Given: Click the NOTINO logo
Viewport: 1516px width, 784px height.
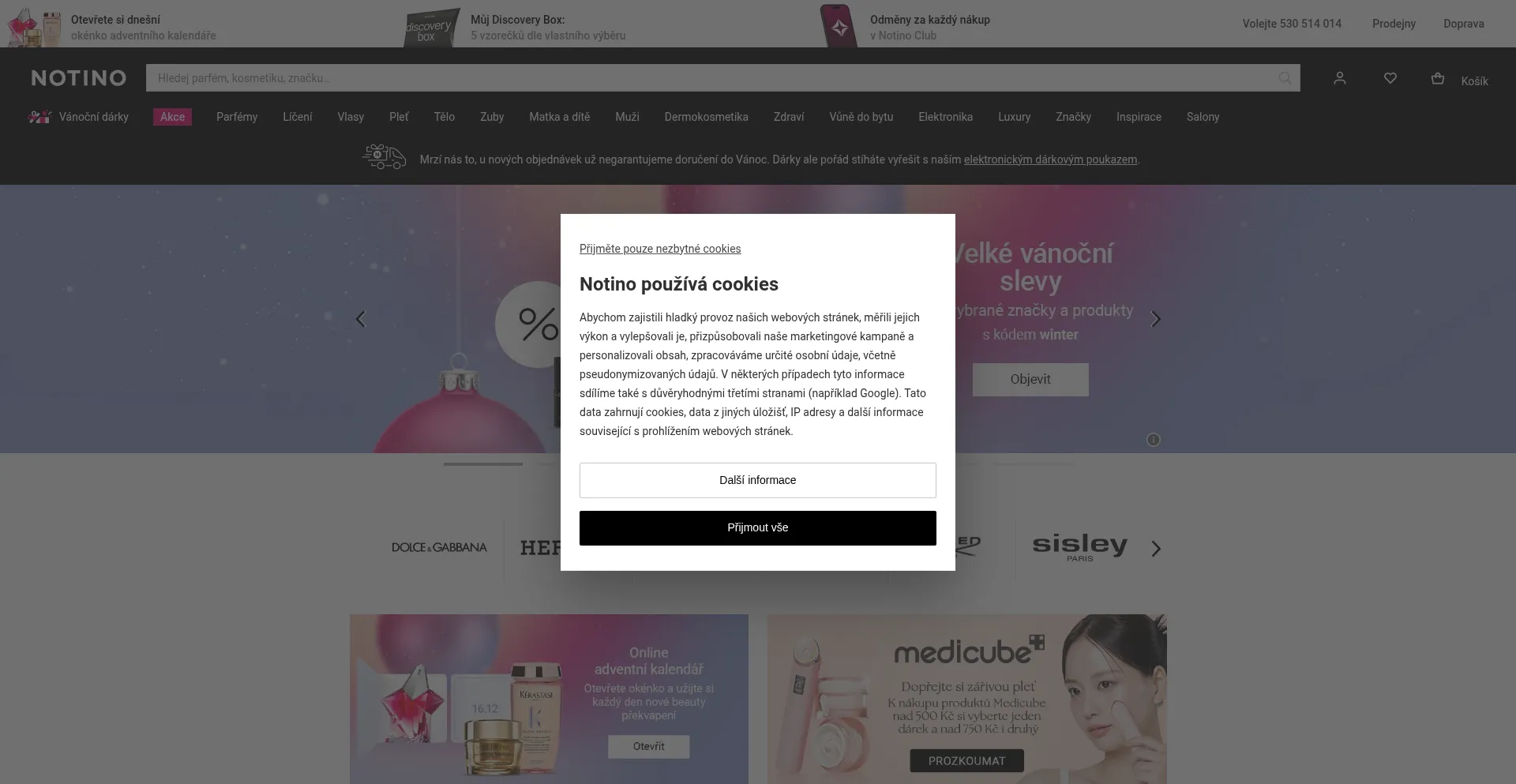Looking at the screenshot, I should [x=79, y=78].
